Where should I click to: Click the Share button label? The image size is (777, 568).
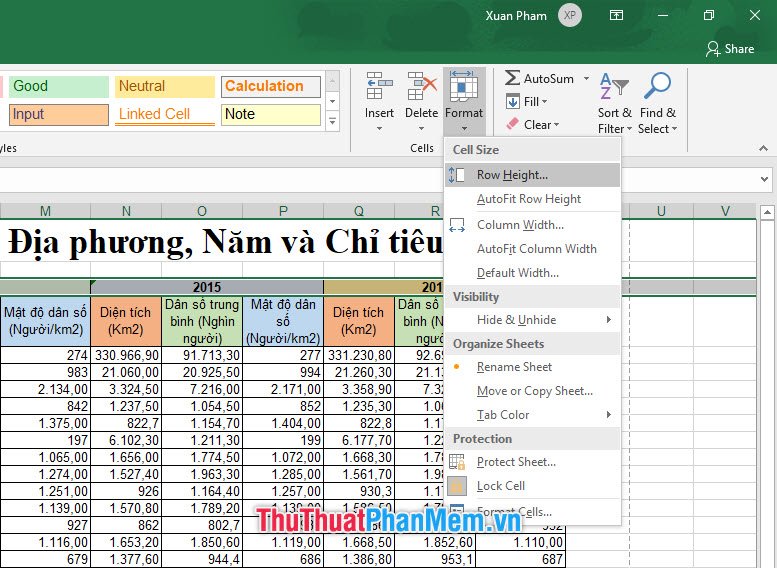tap(739, 49)
